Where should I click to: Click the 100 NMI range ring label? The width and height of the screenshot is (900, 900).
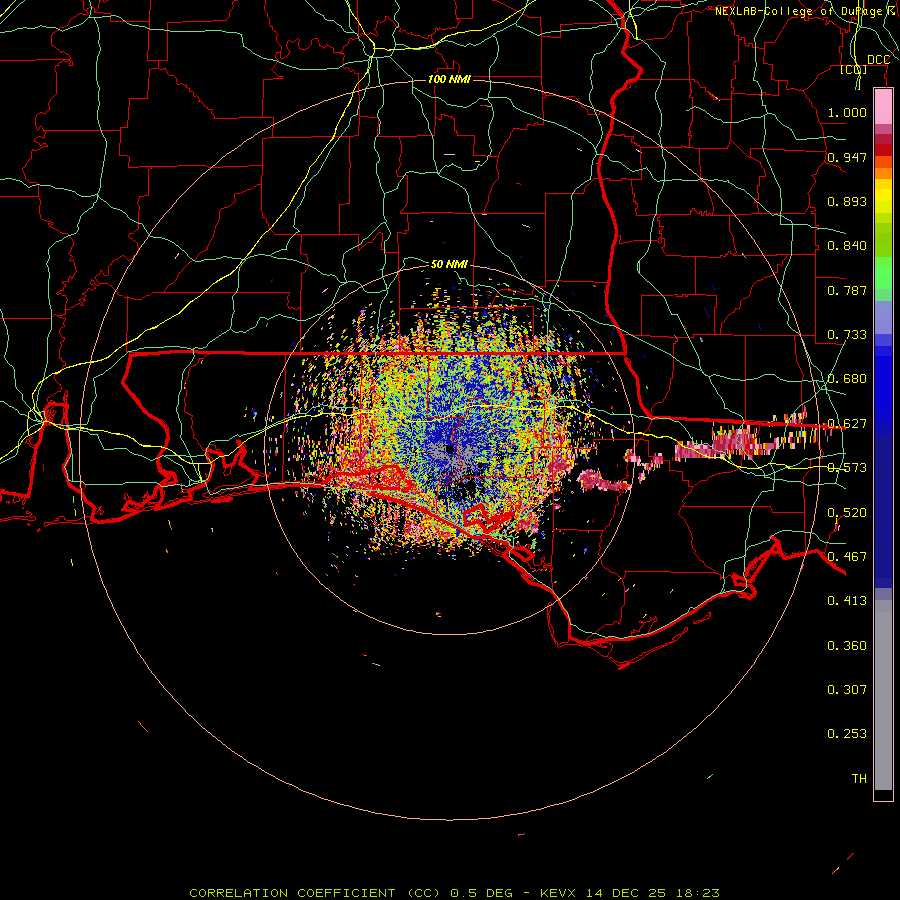[449, 79]
